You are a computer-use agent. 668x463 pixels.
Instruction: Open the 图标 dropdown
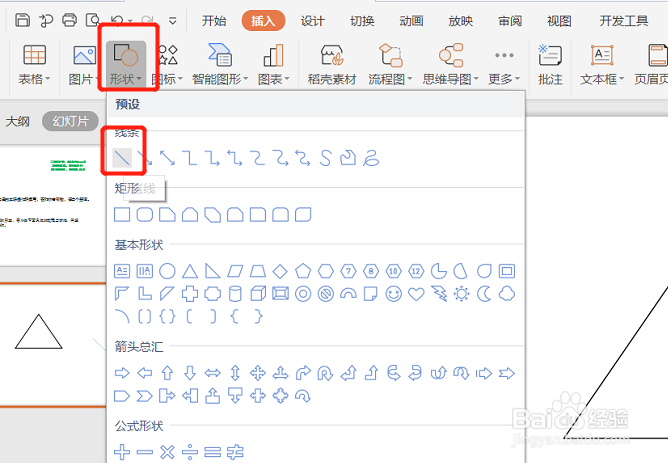coord(168,64)
